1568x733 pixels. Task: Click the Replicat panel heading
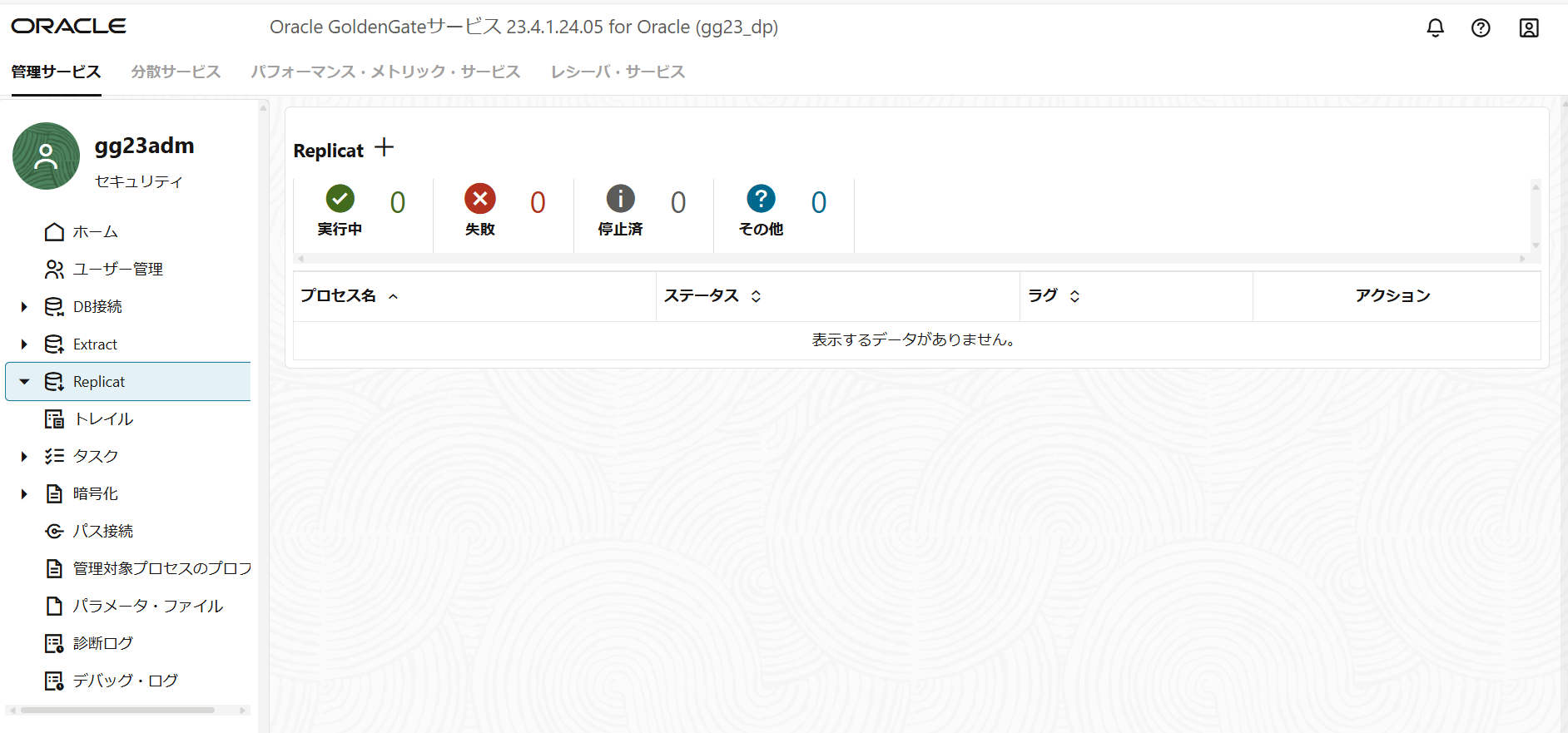[329, 151]
